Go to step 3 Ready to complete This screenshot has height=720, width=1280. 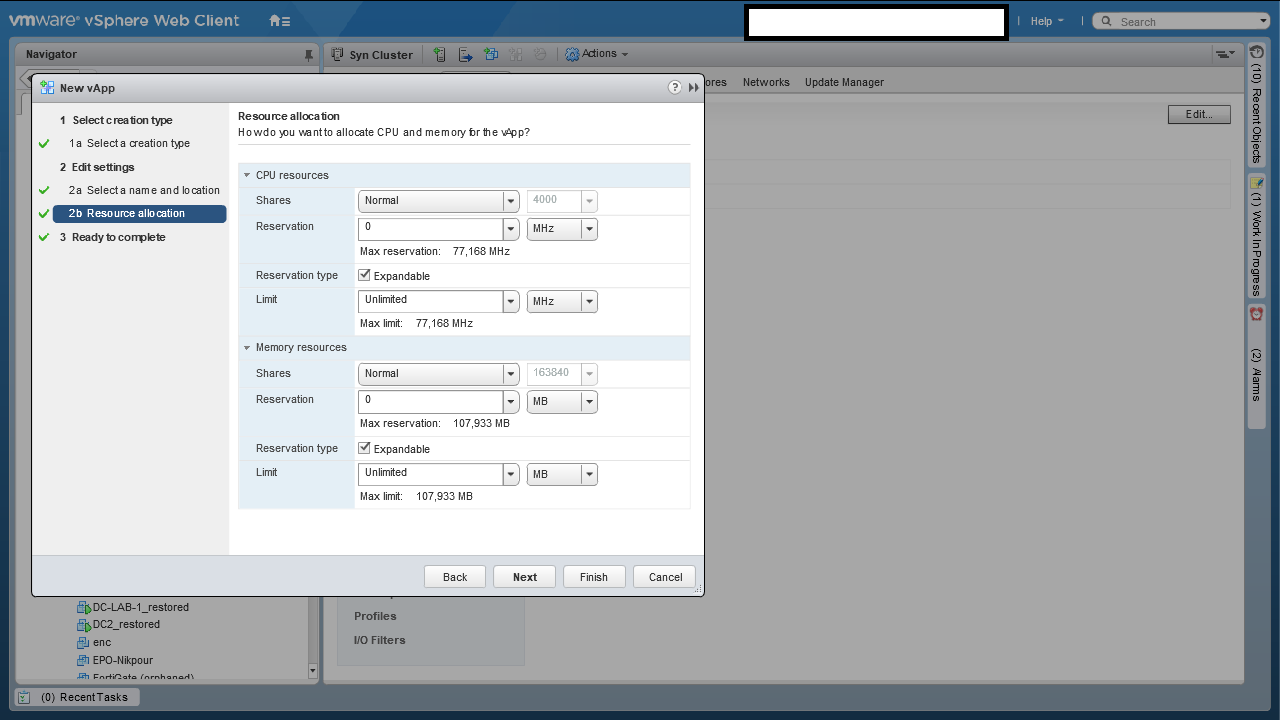point(118,237)
